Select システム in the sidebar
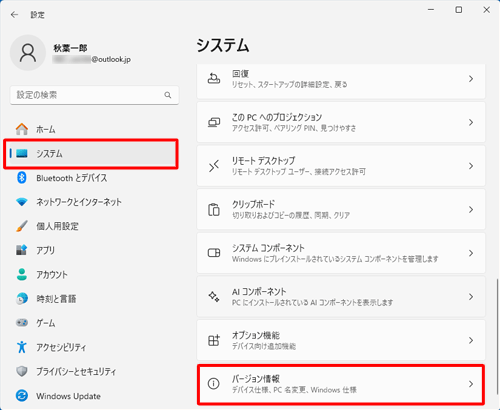The image size is (500, 410). coord(49,154)
